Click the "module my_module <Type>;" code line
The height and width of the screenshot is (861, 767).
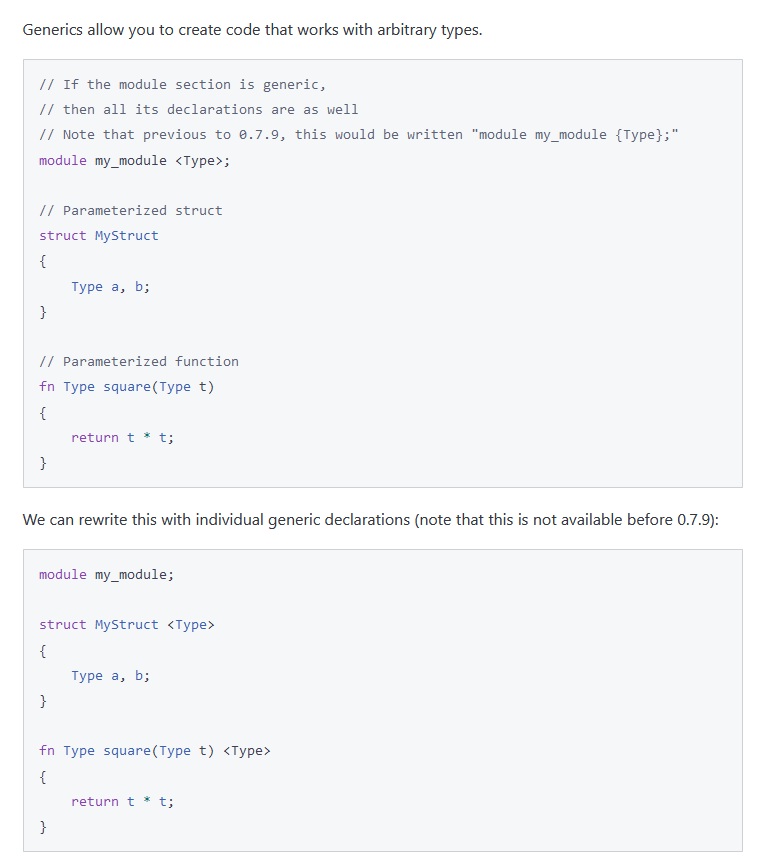click(x=134, y=160)
